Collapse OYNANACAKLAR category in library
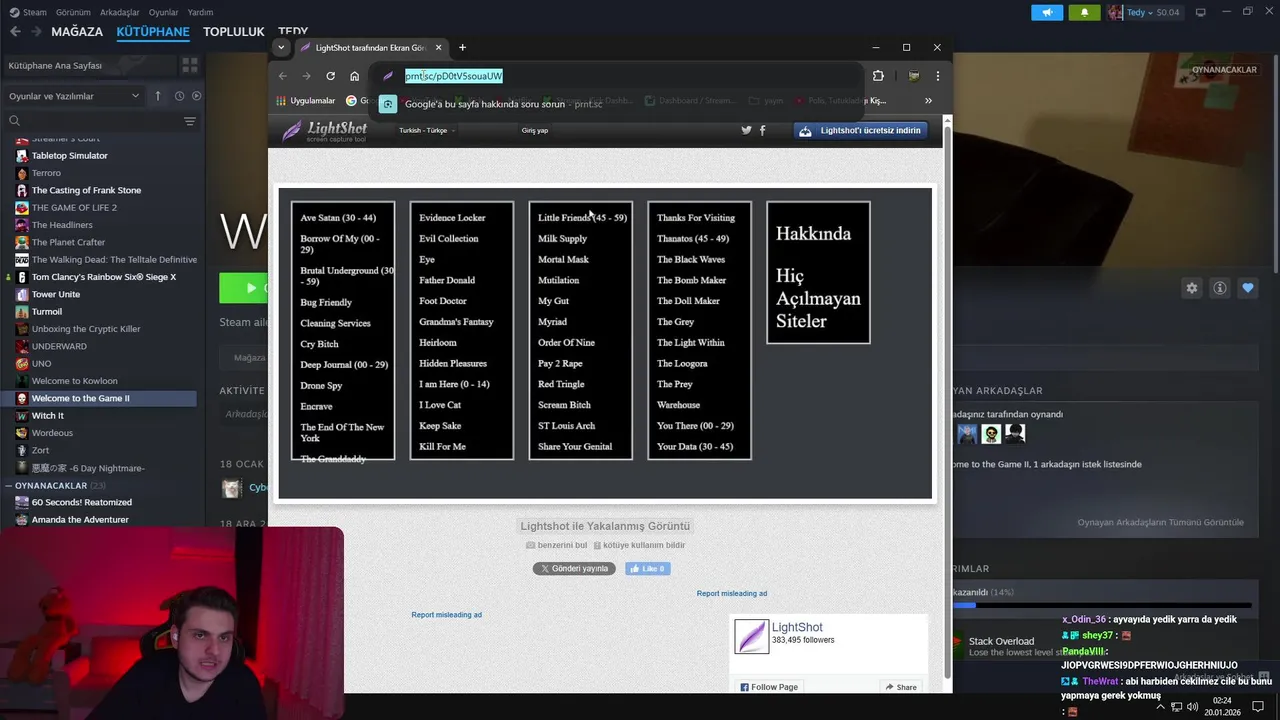 click(9, 485)
